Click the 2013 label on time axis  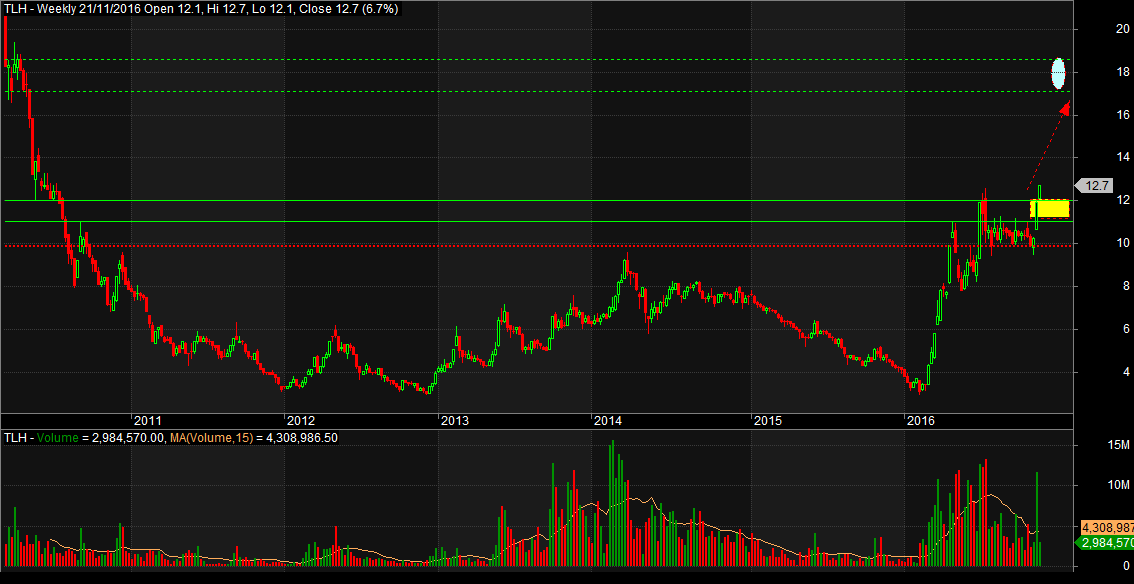click(454, 420)
